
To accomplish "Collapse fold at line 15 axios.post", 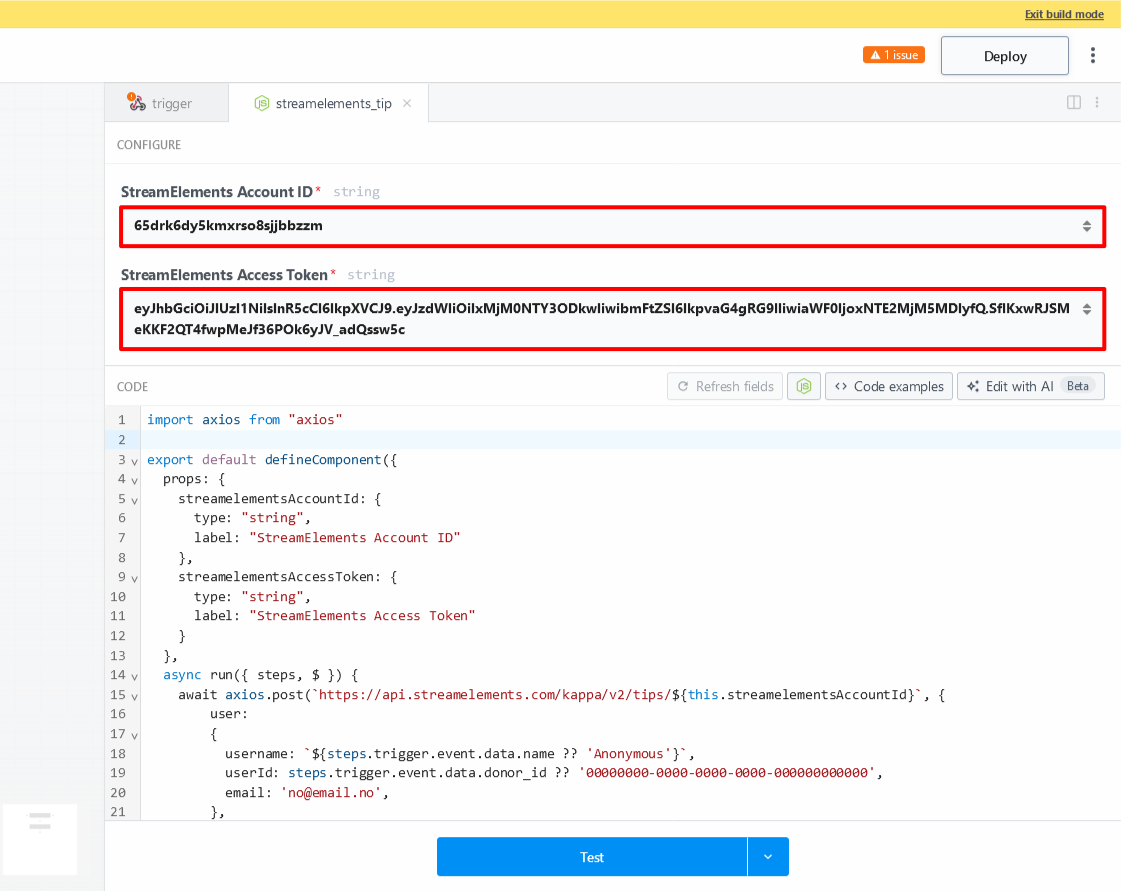I will (134, 697).
